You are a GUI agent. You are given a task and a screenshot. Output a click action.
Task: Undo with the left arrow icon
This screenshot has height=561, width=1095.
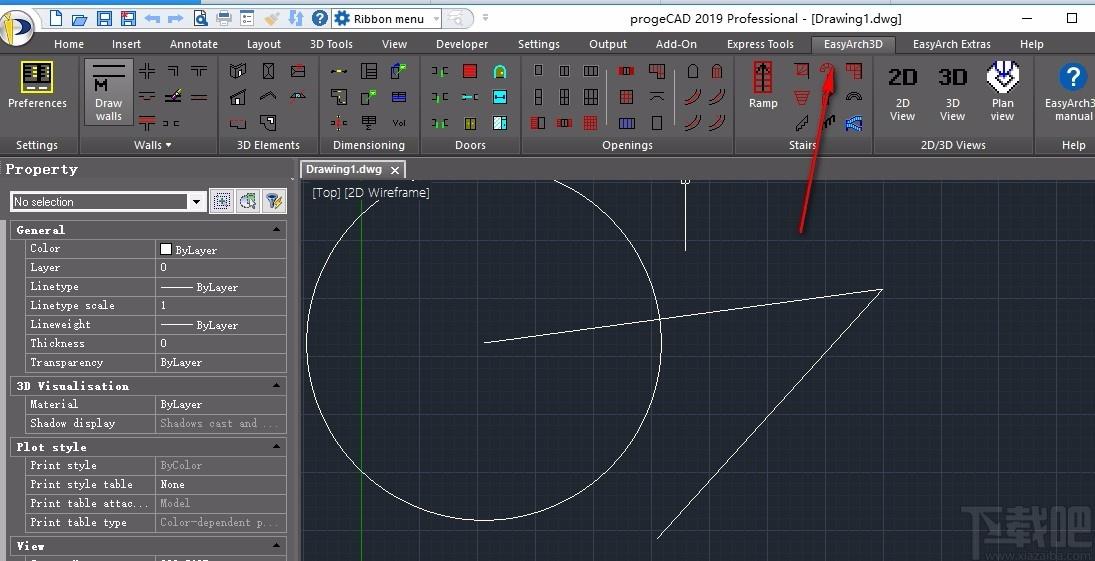point(152,18)
